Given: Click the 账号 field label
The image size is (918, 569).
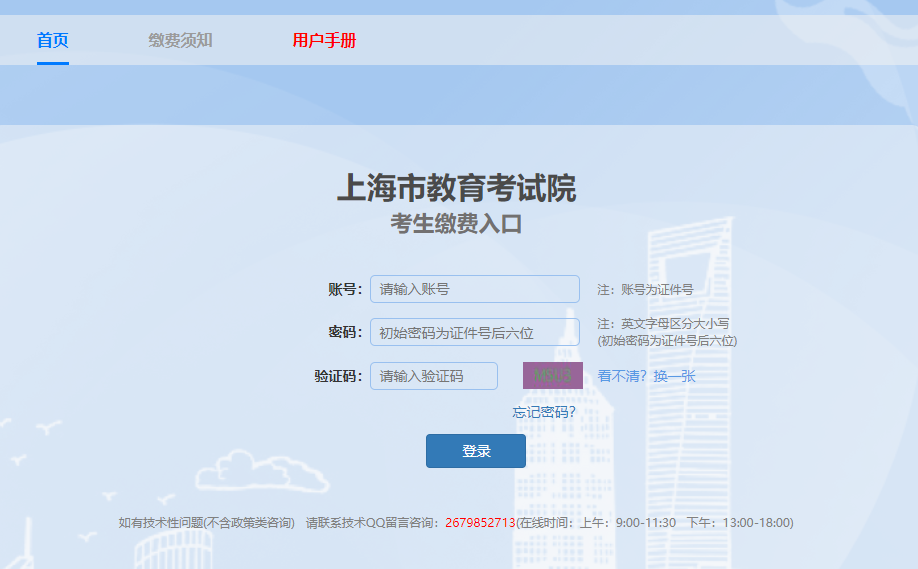Looking at the screenshot, I should (344, 289).
